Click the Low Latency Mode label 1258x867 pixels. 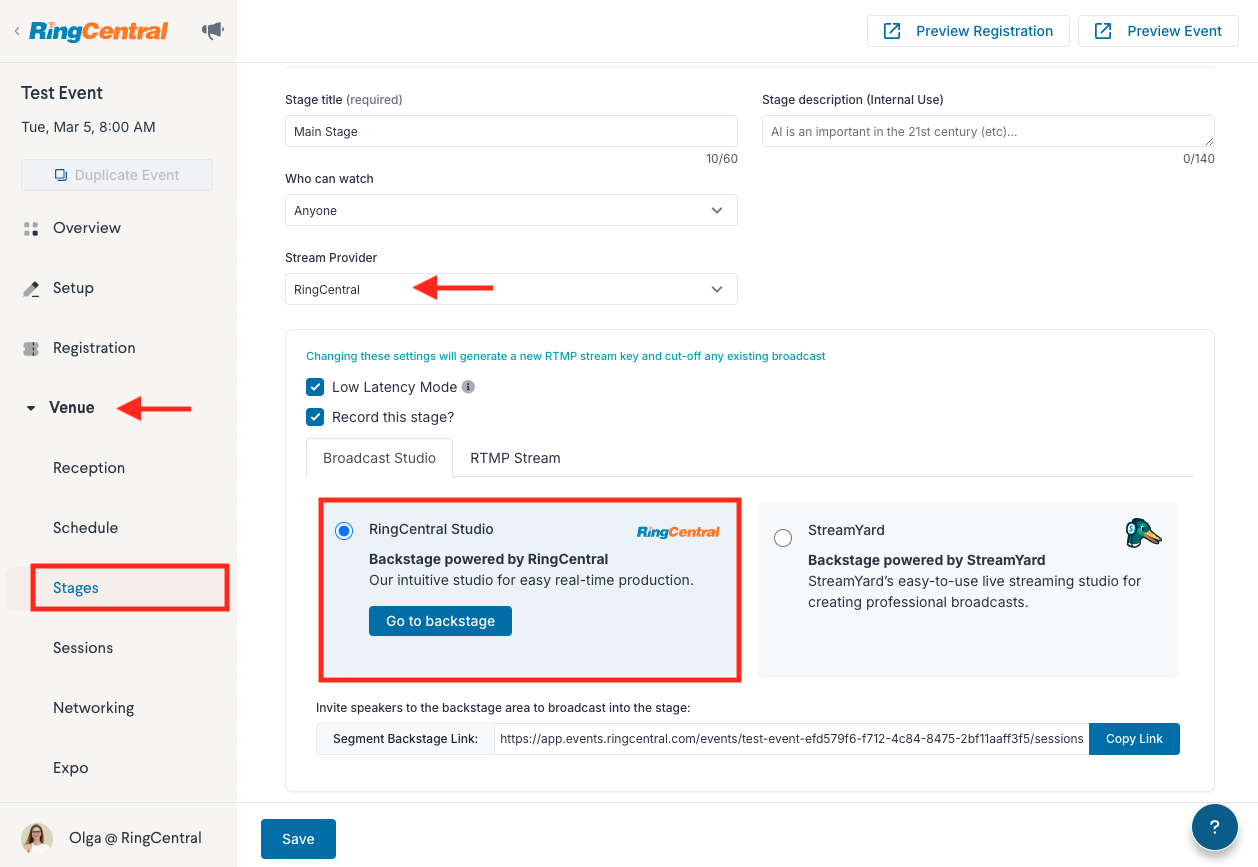[x=394, y=387]
